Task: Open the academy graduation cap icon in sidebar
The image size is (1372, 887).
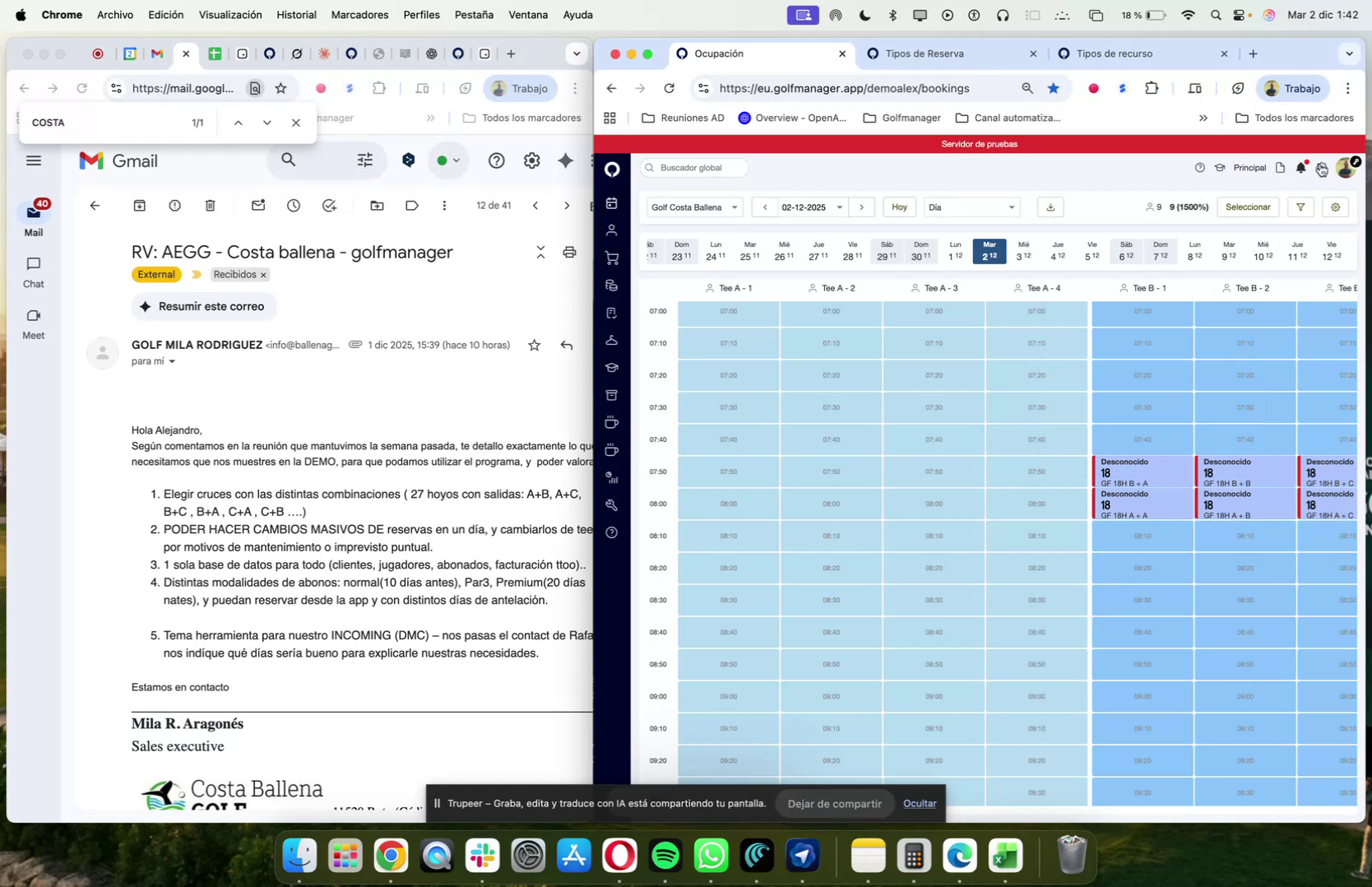Action: coord(612,367)
